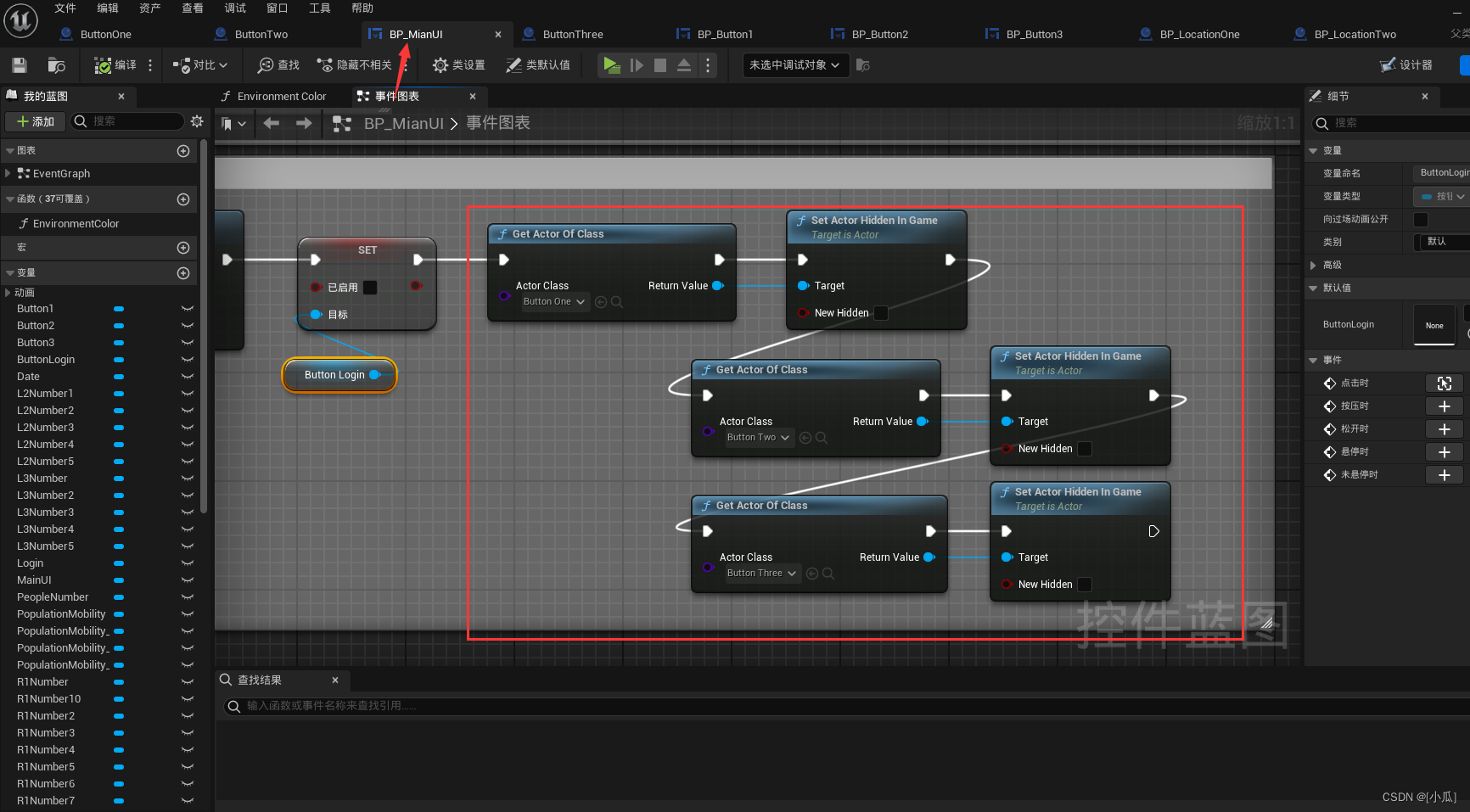Image resolution: width=1470 pixels, height=812 pixels.
Task: Click the Stop simulation square button
Action: pyautogui.click(x=660, y=65)
